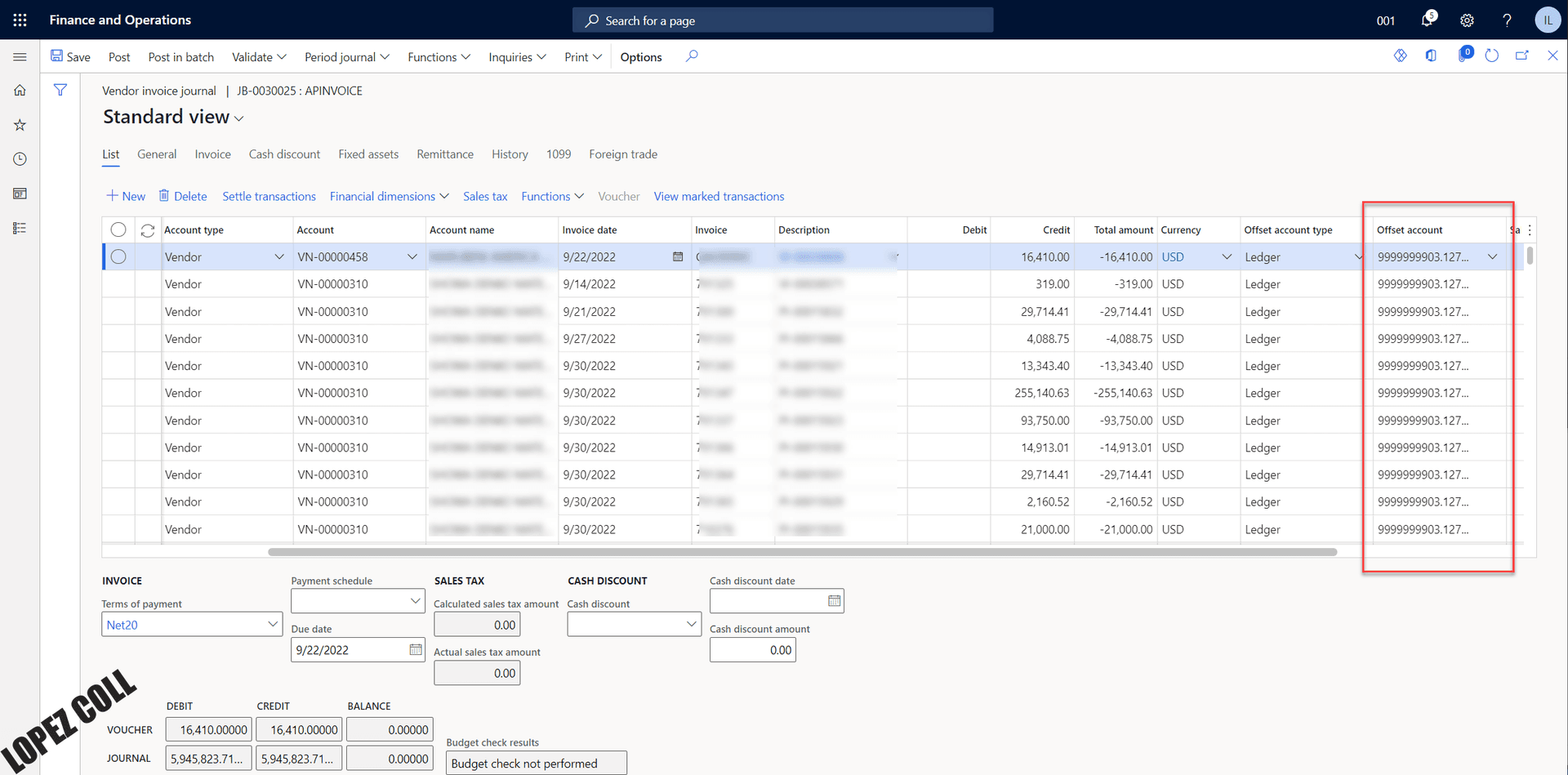1568x775 pixels.
Task: Open the Invoice date calendar picker
Action: coord(677,256)
